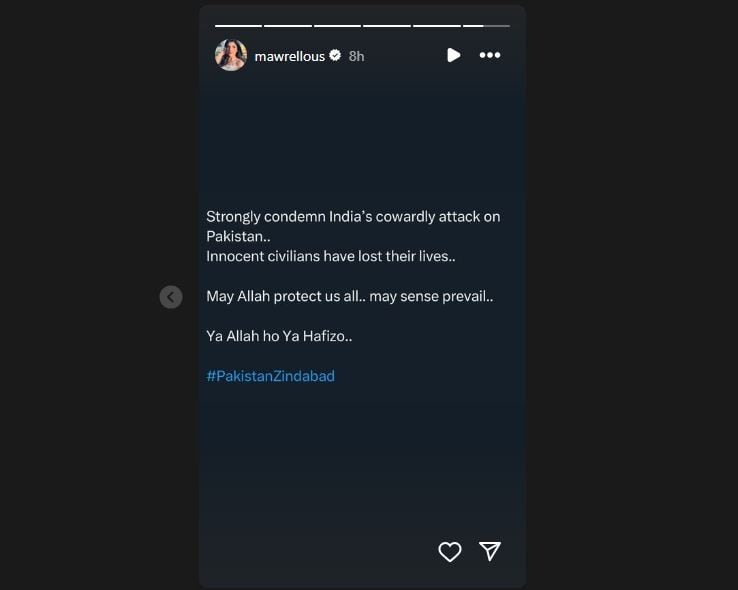Click the 'May Allah protect us all' line
The height and width of the screenshot is (590, 738).
[x=350, y=296]
